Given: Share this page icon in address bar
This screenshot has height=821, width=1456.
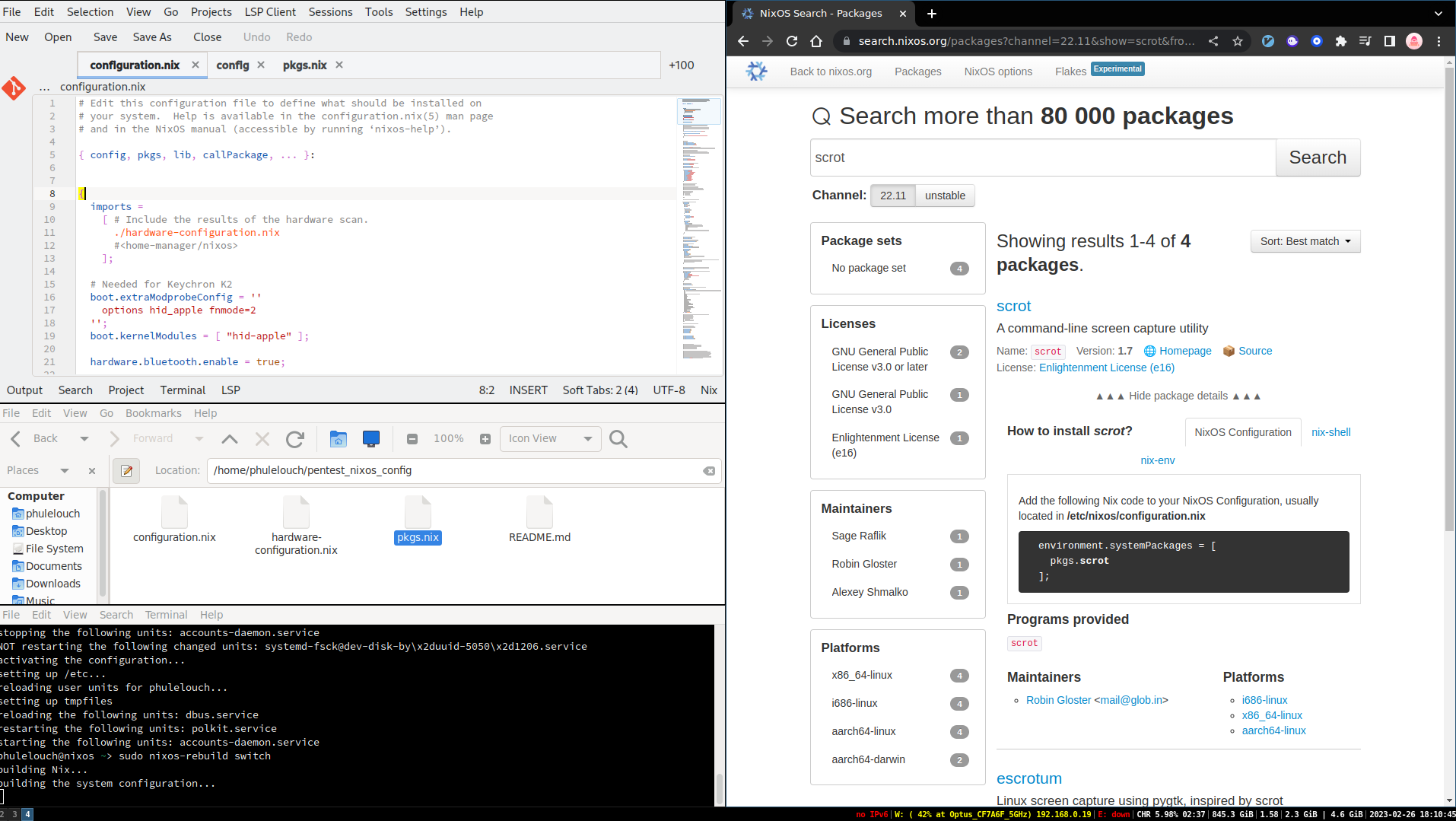Looking at the screenshot, I should click(1213, 41).
